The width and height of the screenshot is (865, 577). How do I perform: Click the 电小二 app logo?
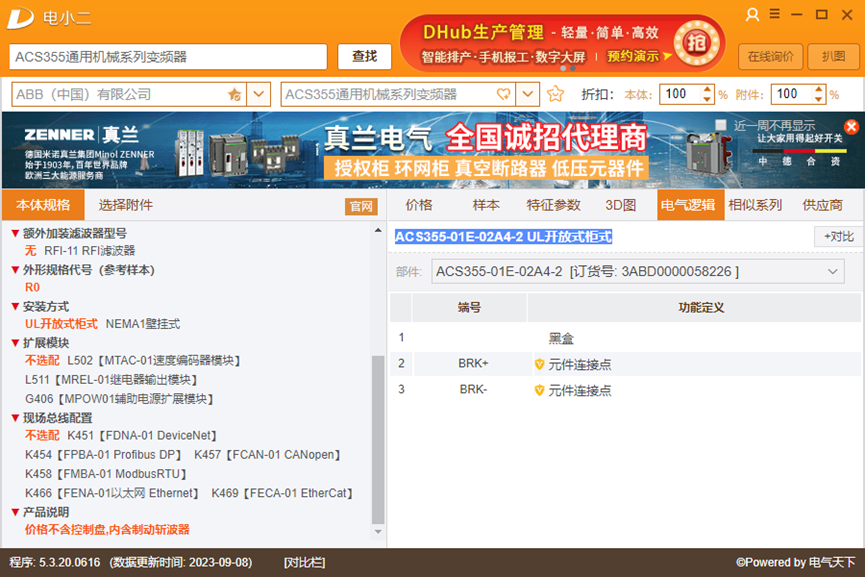tap(20, 18)
